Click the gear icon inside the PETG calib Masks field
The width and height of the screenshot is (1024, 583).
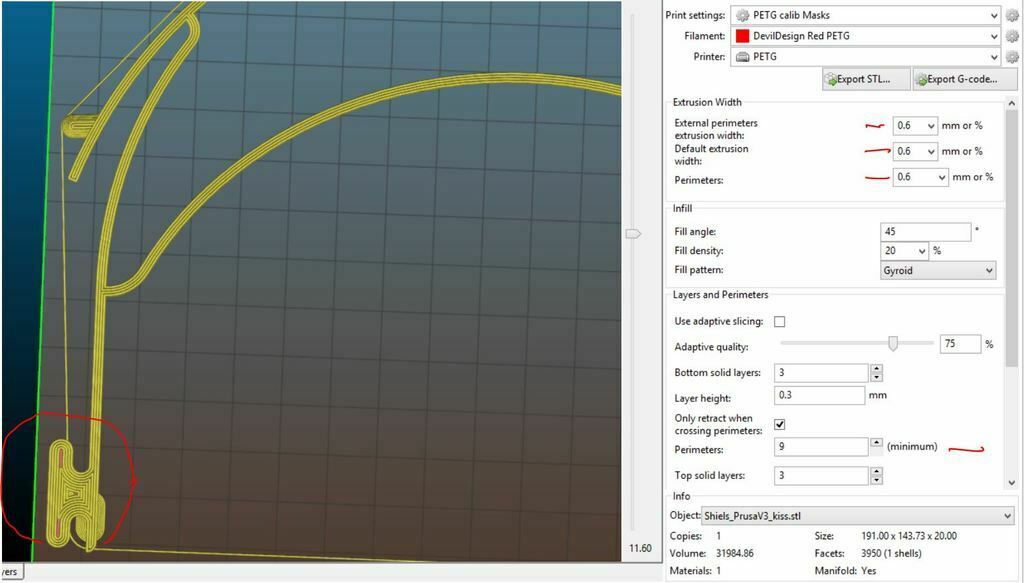[743, 15]
